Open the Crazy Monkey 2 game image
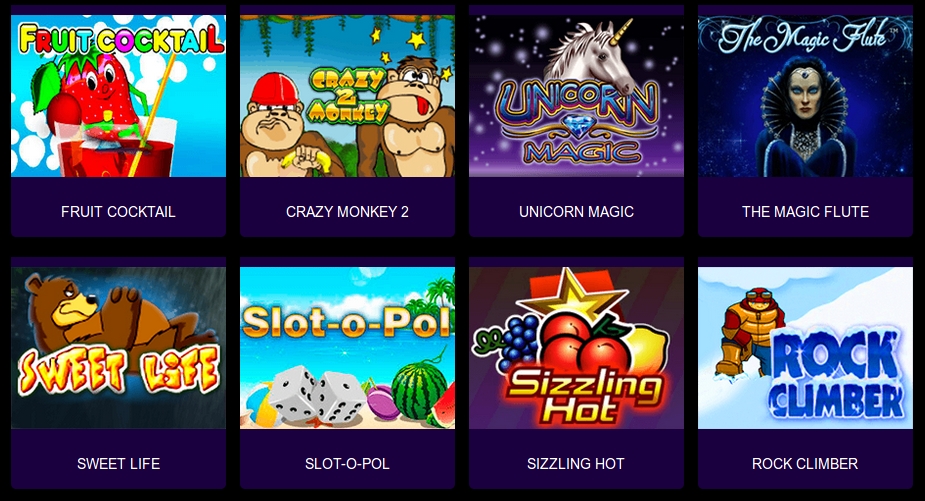The width and height of the screenshot is (925, 501). pyautogui.click(x=347, y=96)
